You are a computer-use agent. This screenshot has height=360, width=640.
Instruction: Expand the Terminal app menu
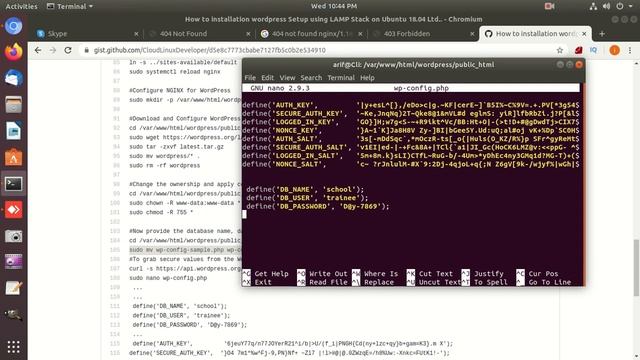point(70,6)
